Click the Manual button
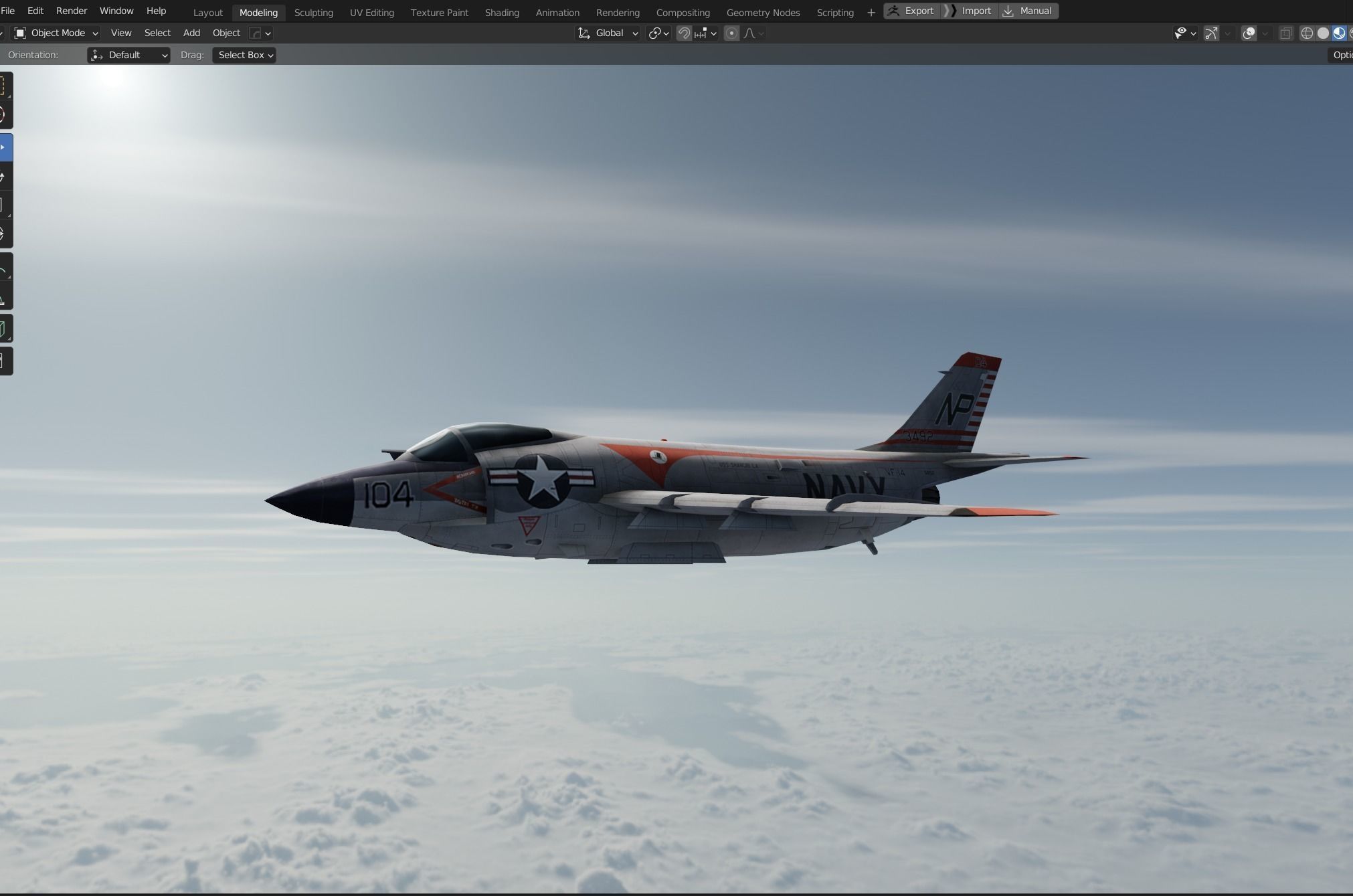 (1028, 11)
